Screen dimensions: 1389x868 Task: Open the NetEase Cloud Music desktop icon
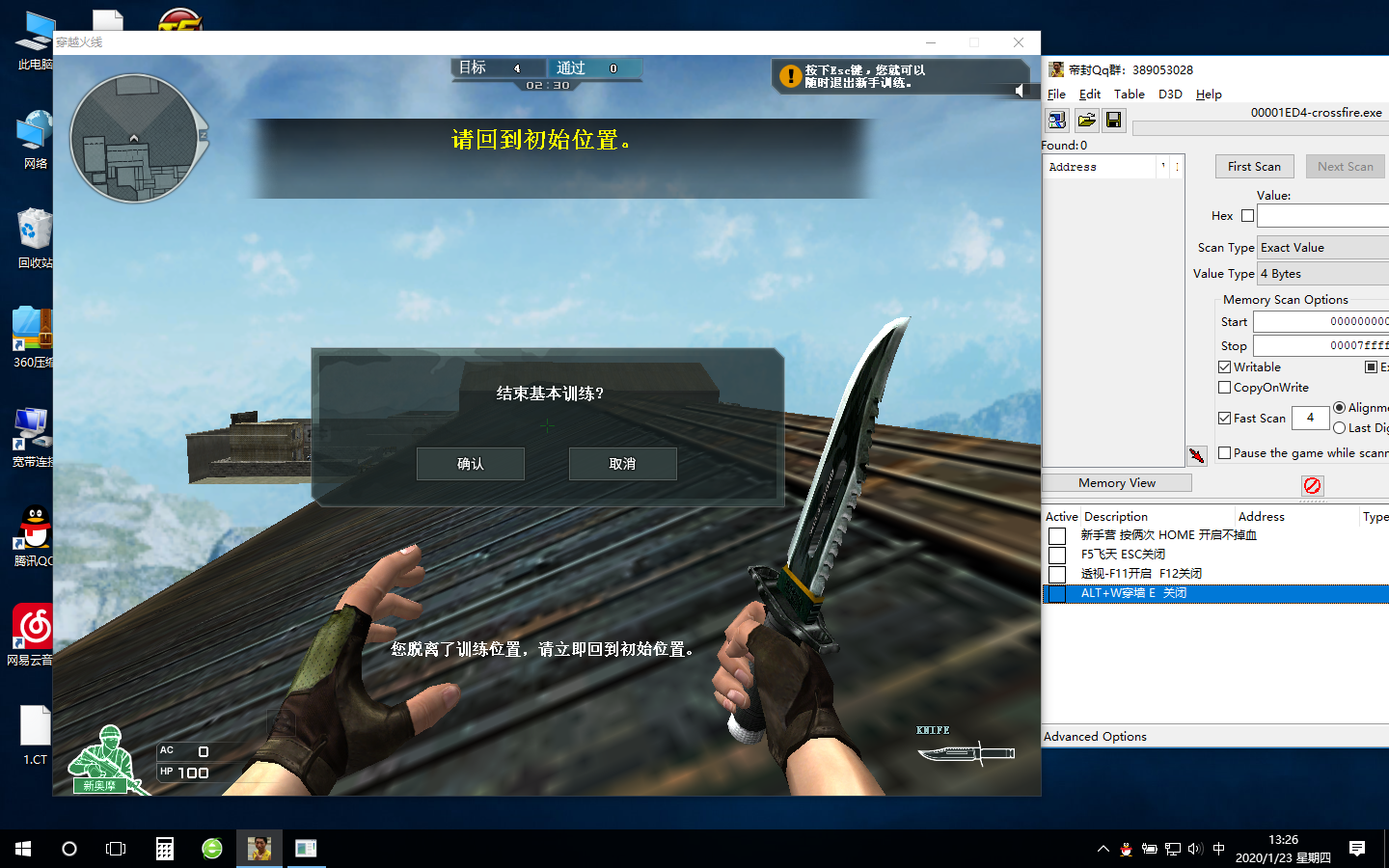[x=33, y=635]
